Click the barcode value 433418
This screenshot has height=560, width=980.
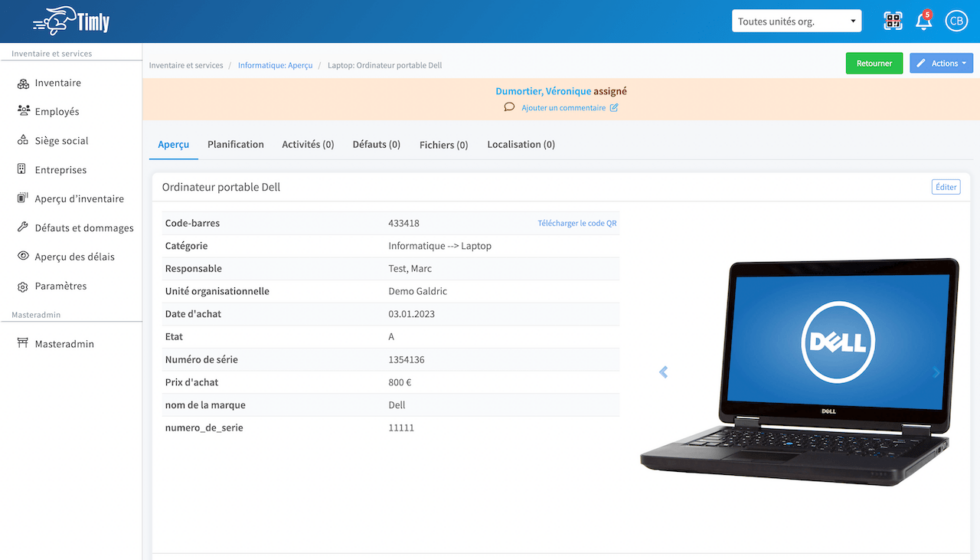404,223
